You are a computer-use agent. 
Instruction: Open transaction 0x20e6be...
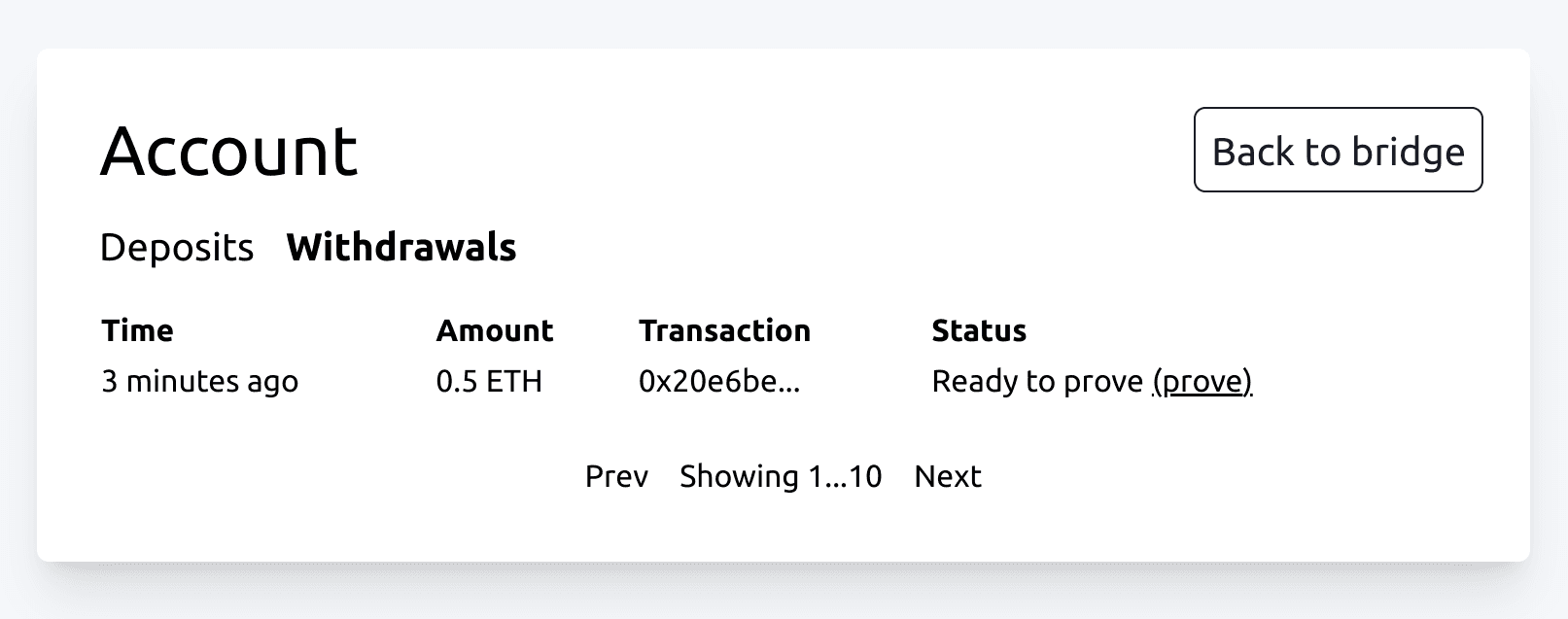point(719,381)
